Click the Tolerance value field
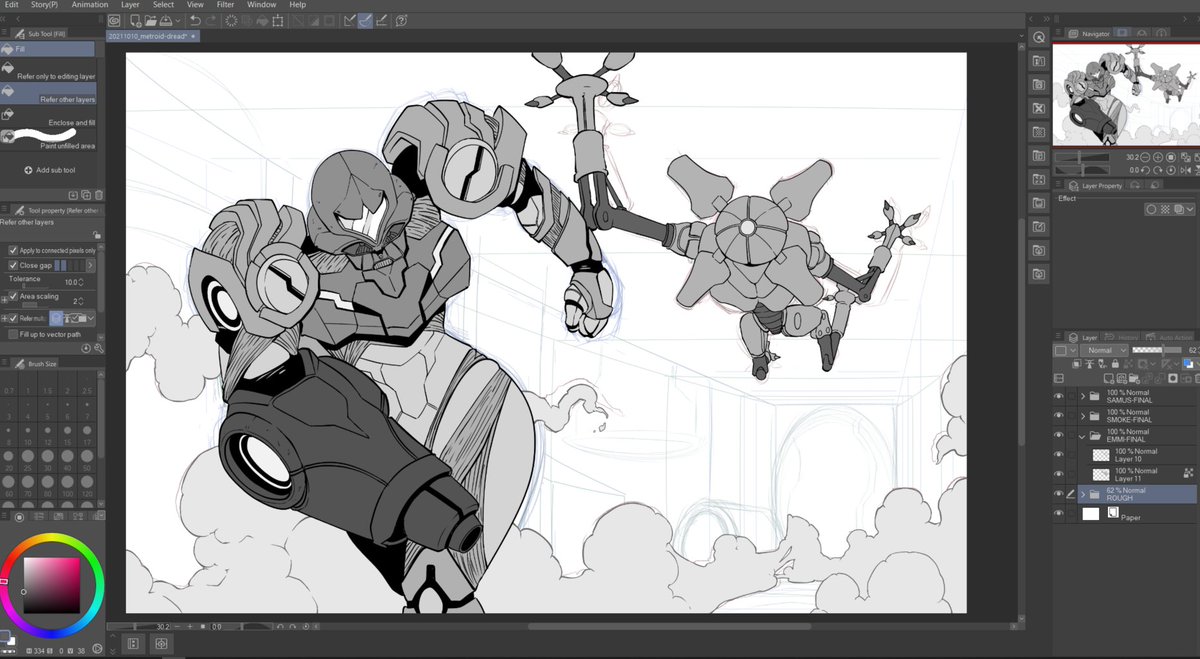 (72, 282)
